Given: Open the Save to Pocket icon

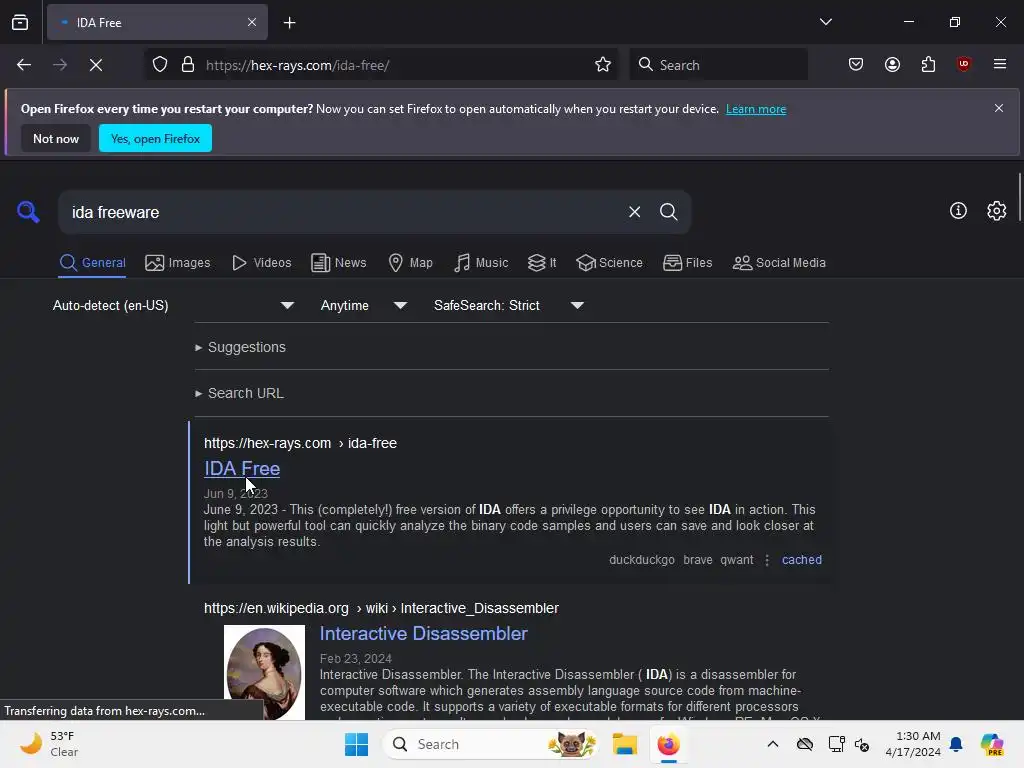Looking at the screenshot, I should click(x=856, y=65).
